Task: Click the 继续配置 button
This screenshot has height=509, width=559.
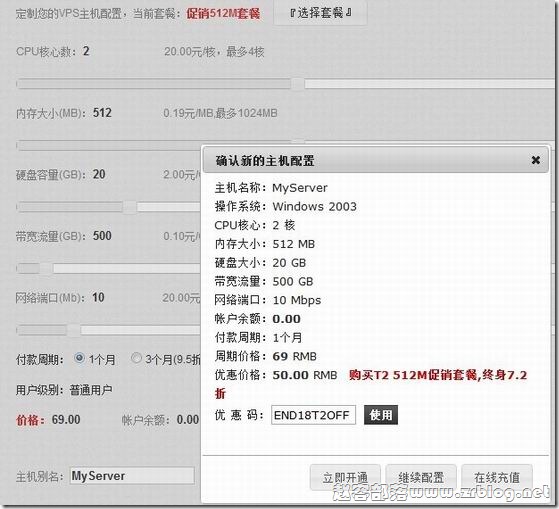Action: [421, 477]
